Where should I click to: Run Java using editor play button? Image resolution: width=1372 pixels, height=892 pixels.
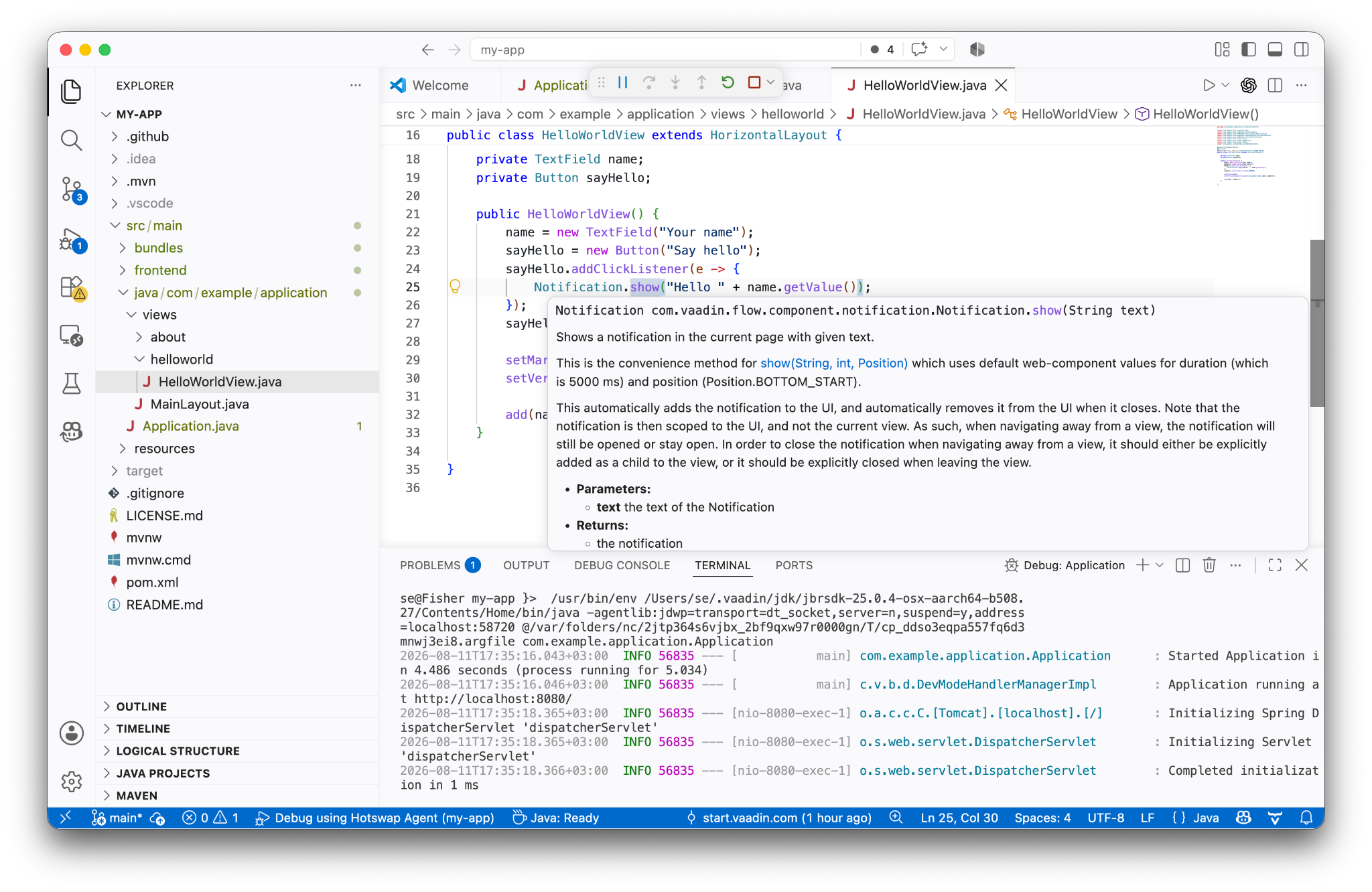coord(1209,85)
